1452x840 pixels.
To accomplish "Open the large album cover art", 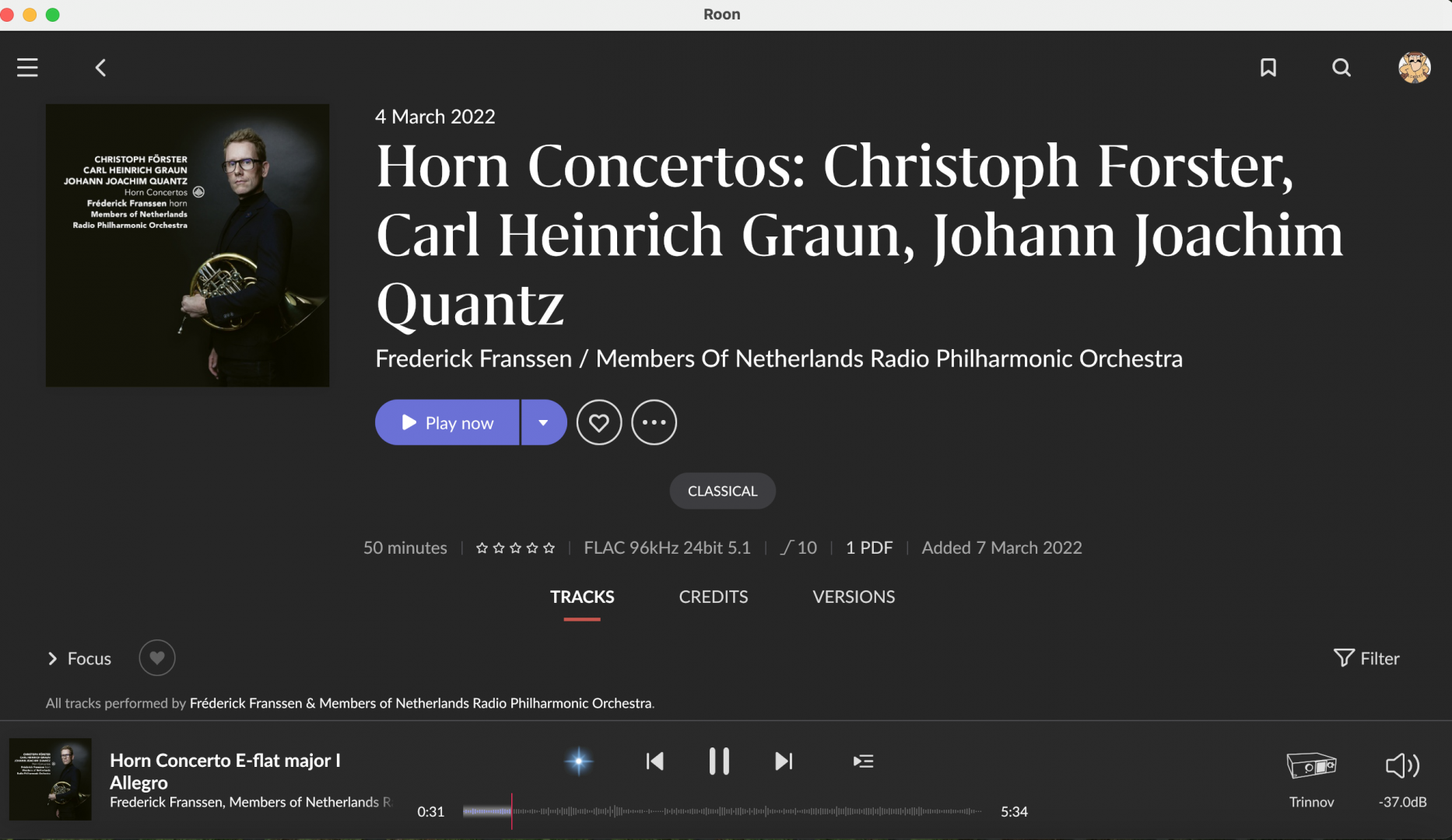I will (x=188, y=246).
